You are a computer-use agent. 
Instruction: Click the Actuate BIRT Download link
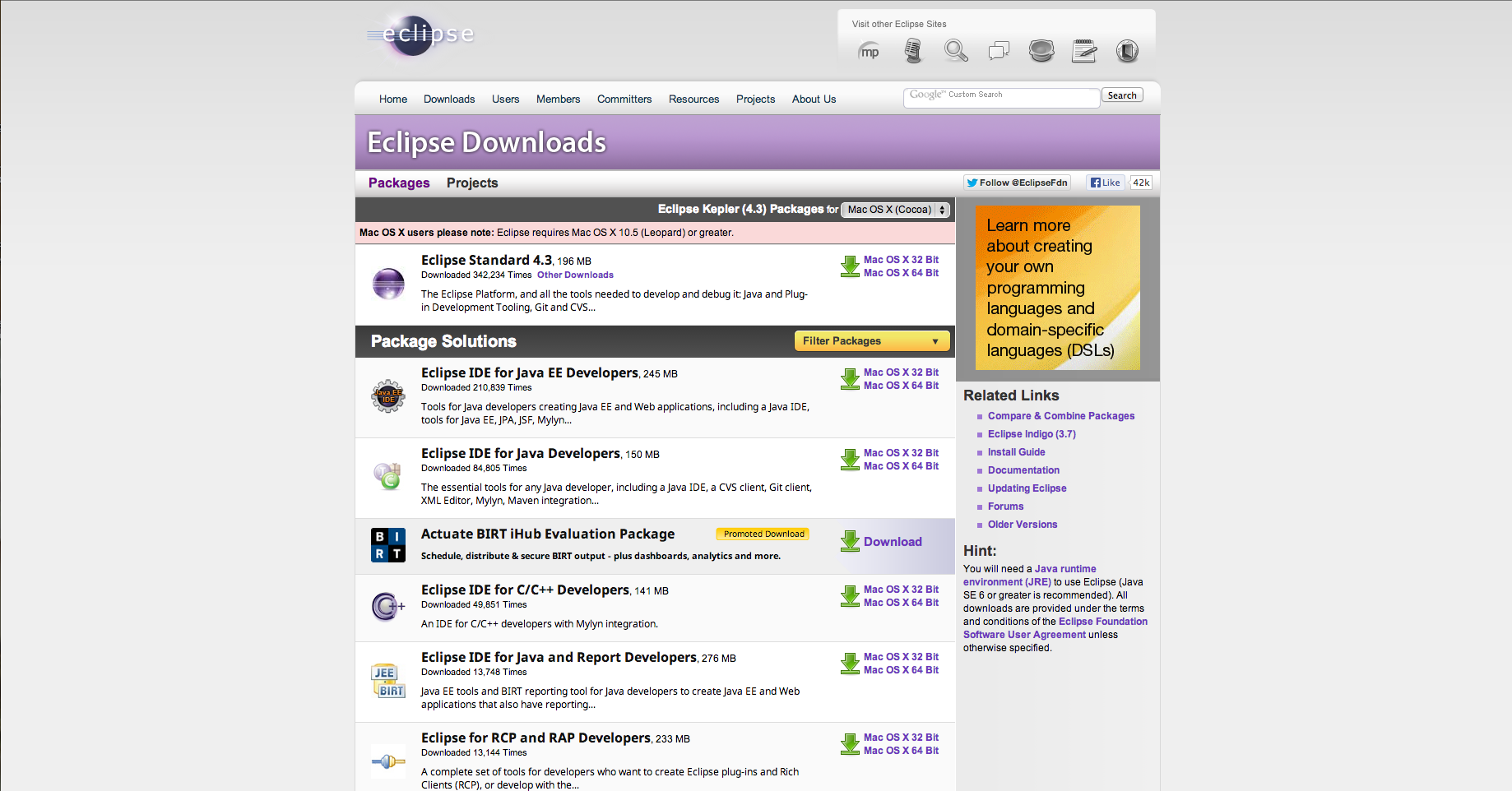pyautogui.click(x=893, y=542)
